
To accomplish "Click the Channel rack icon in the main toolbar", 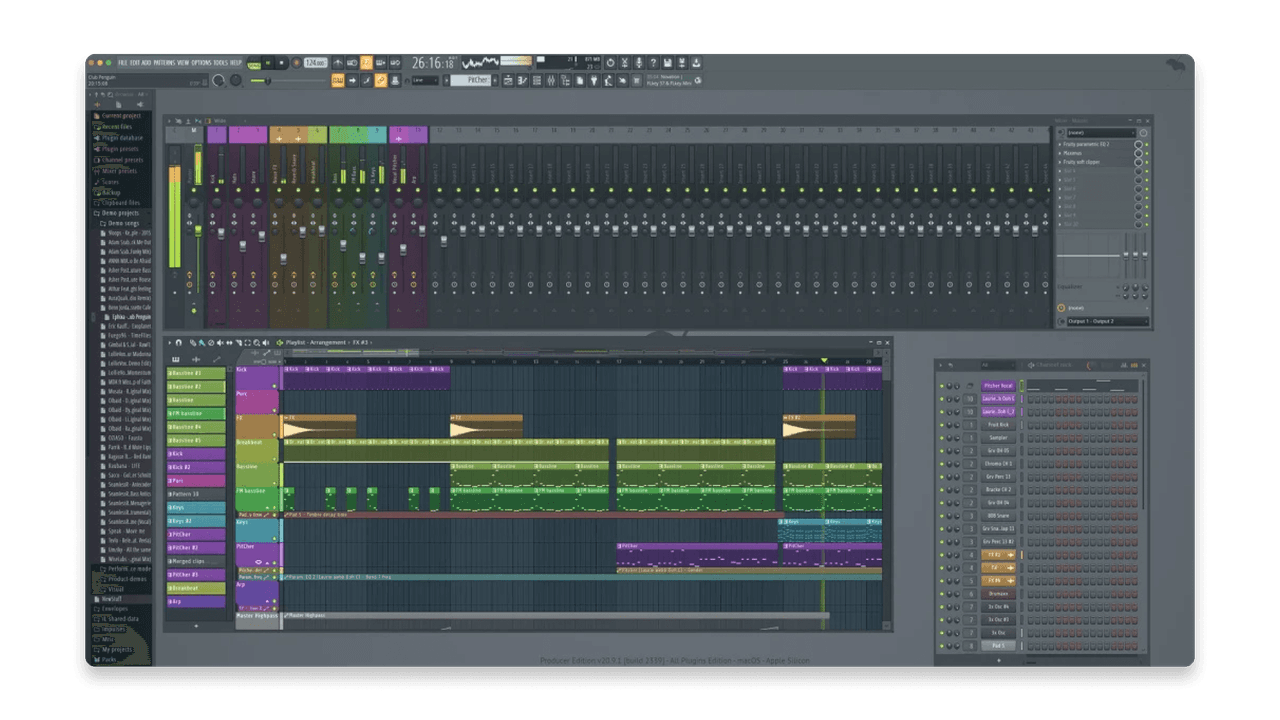I will [537, 81].
